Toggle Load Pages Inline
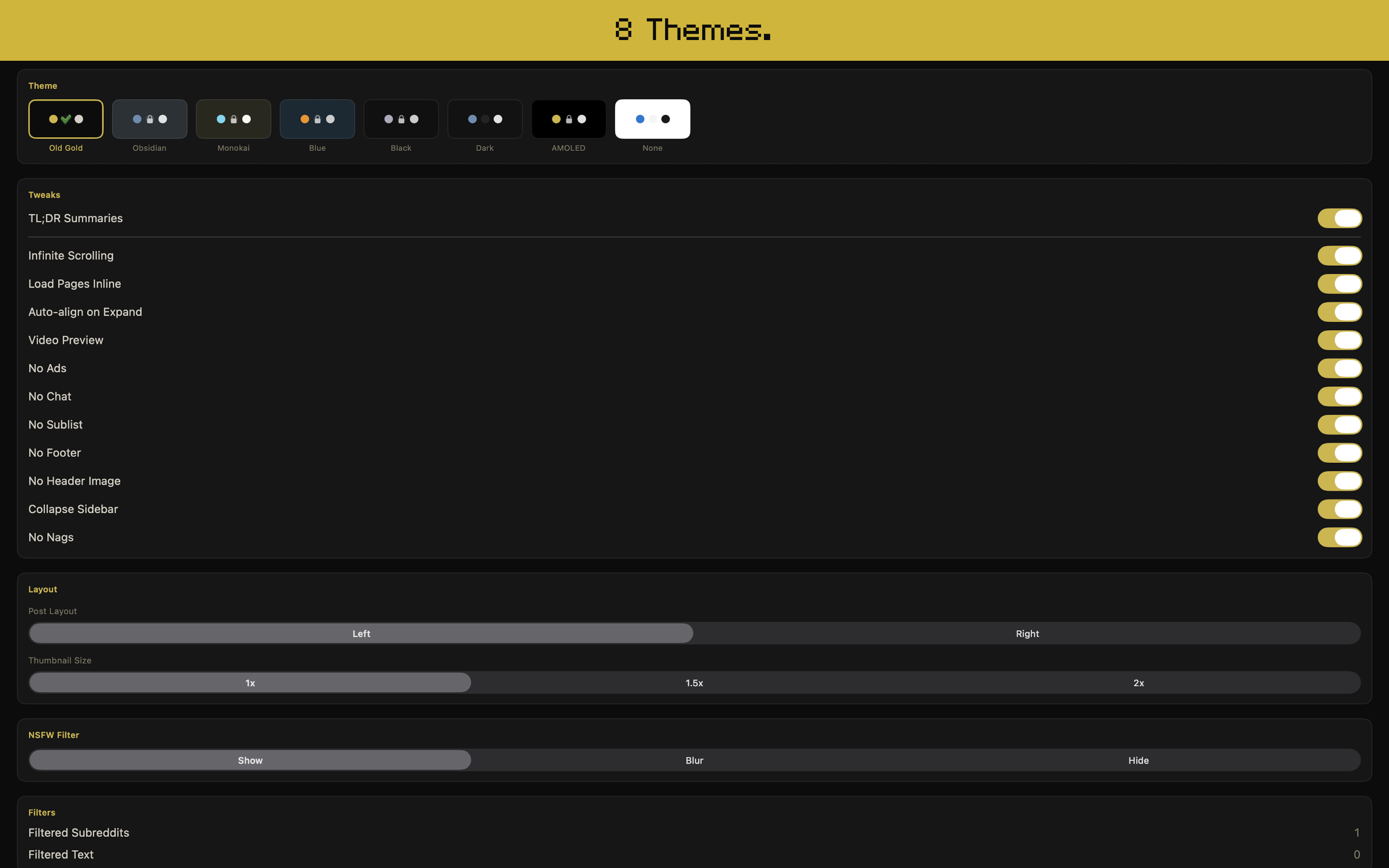Screen dimensions: 1389x868 [x=1340, y=284]
